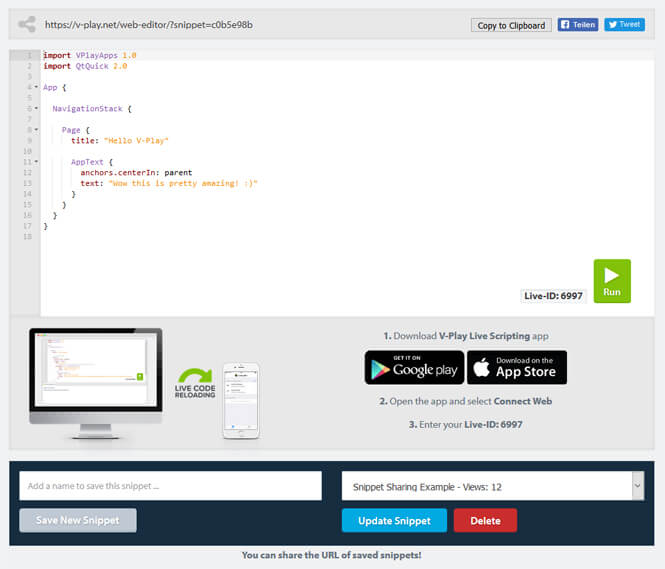The image size is (665, 569).
Task: Click "You can share the URL of saved snippets!"
Action: coord(332,555)
